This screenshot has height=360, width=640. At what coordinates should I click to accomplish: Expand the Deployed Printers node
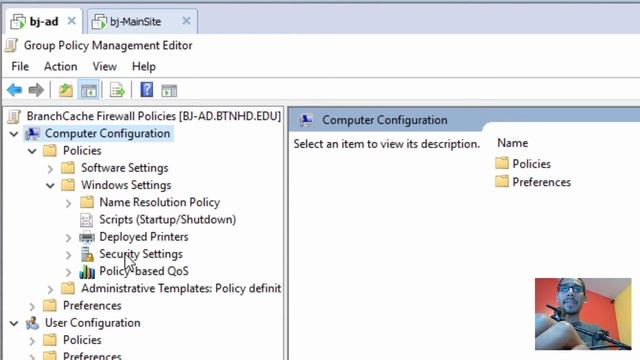coord(69,238)
